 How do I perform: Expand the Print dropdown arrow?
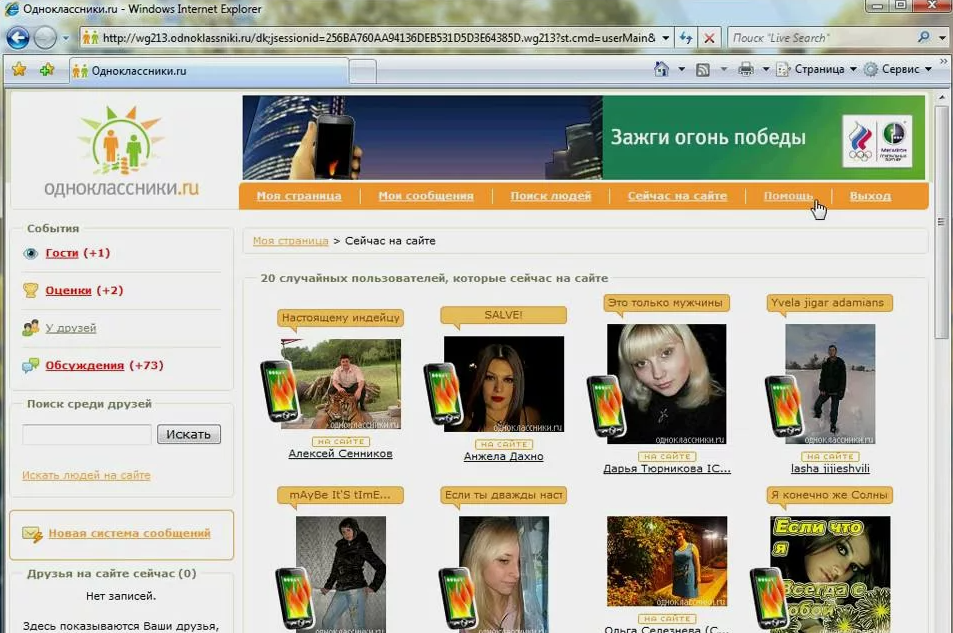[765, 69]
